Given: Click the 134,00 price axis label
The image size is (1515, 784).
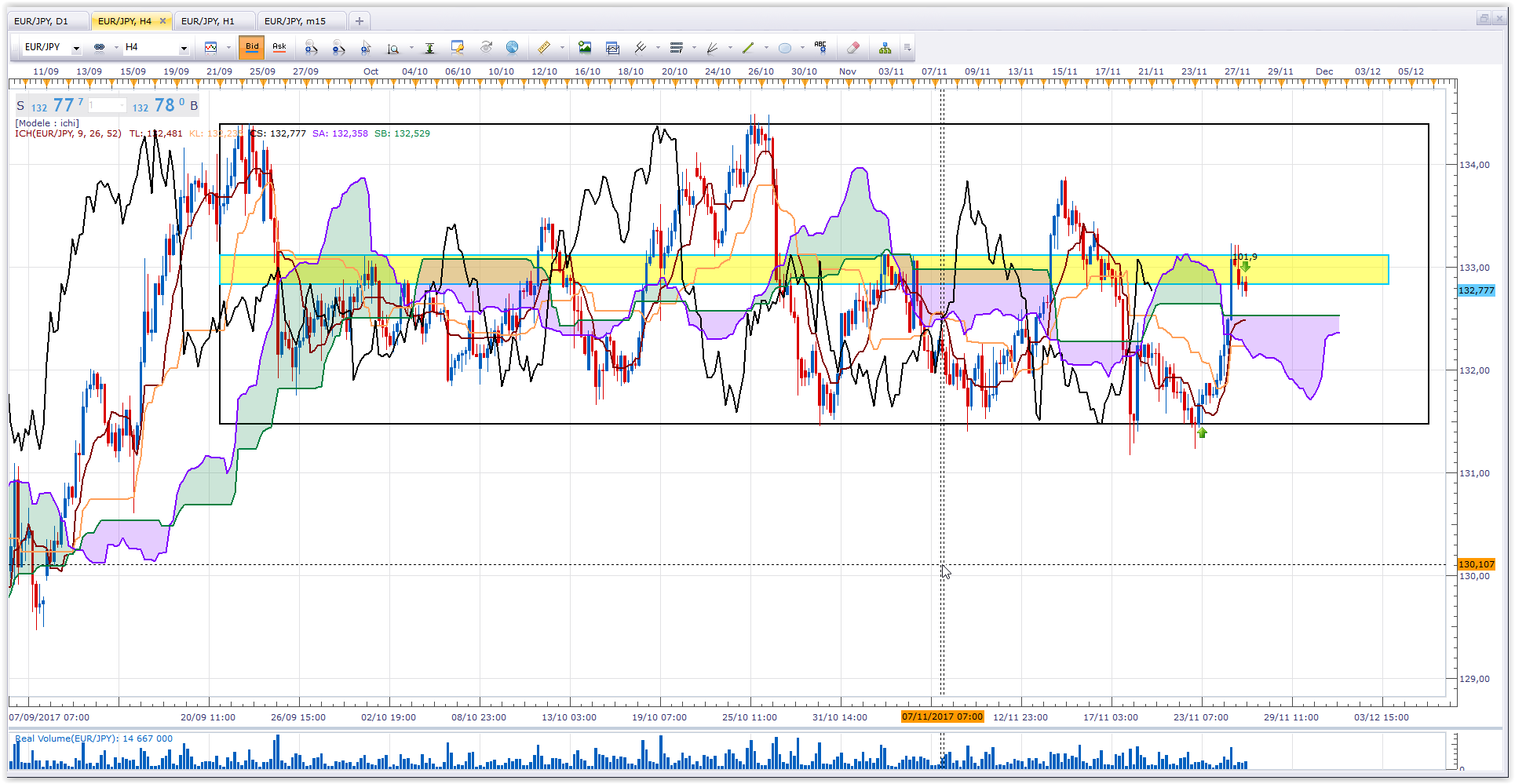Looking at the screenshot, I should 1474,165.
